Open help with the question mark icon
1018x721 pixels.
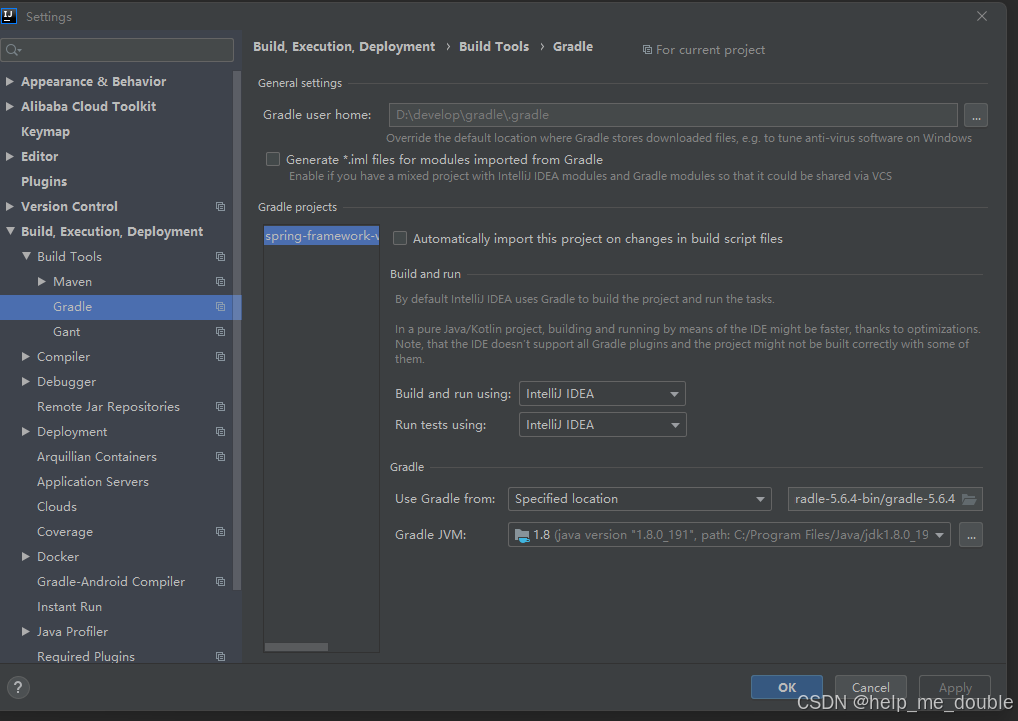tap(18, 687)
